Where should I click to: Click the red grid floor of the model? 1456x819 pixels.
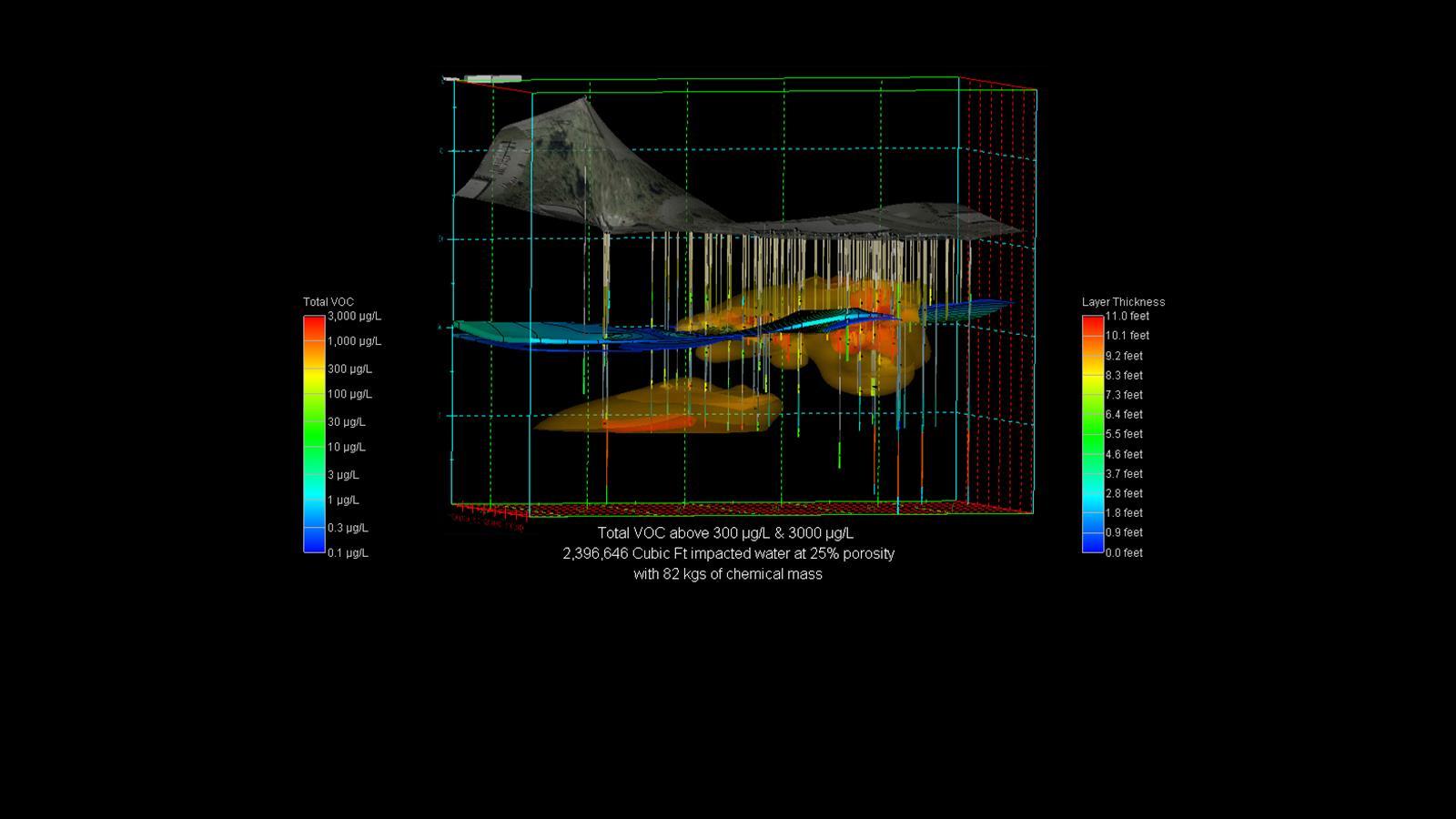coord(728,508)
